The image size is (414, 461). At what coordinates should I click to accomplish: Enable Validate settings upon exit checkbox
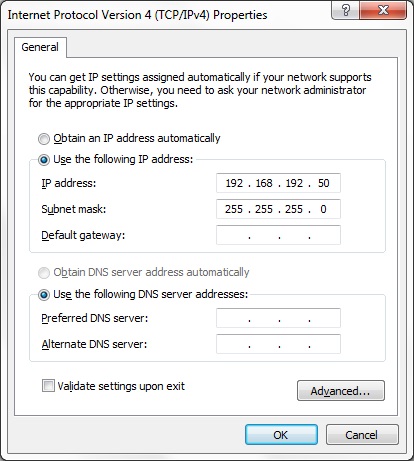[48, 386]
